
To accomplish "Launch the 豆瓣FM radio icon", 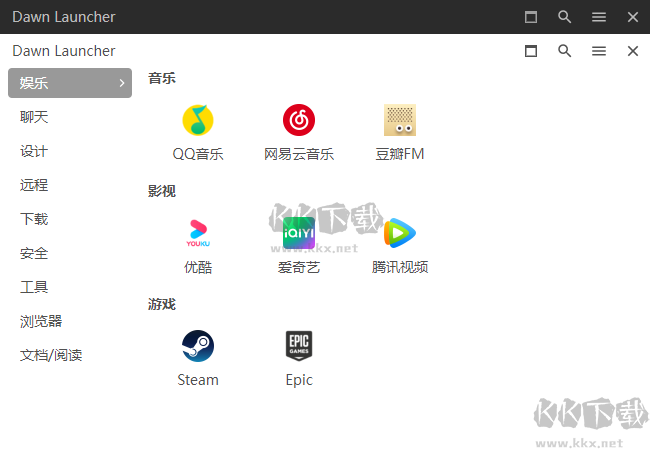I will tap(400, 120).
